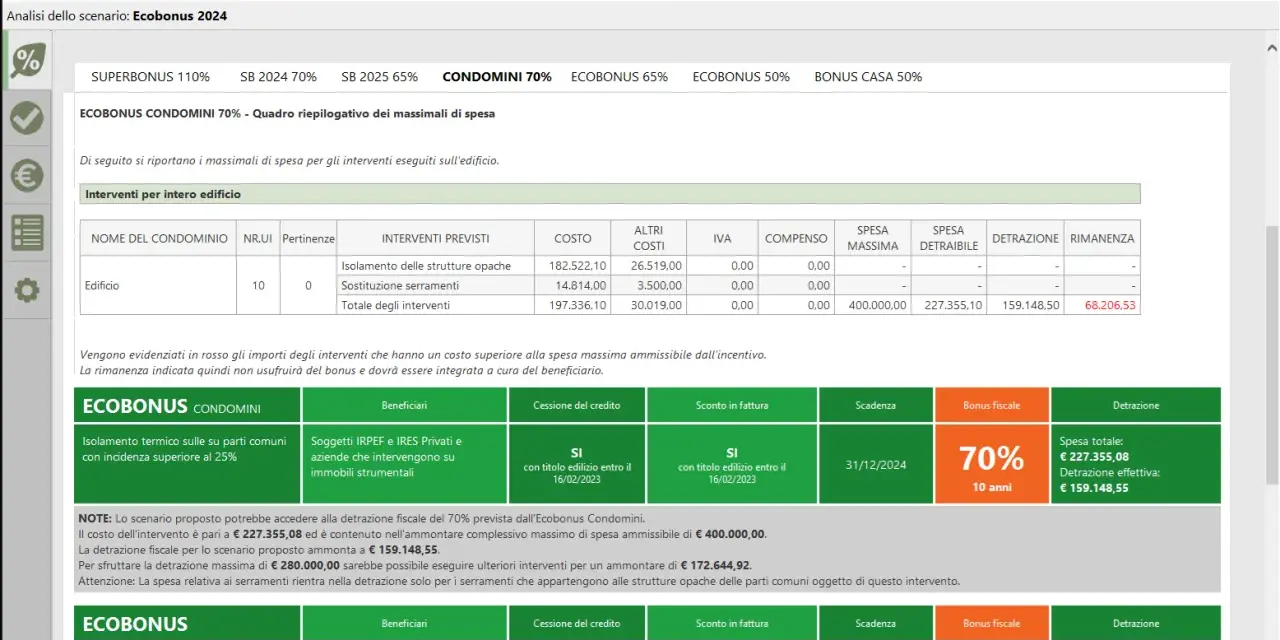
Task: Switch to BONUS CASA 50% tab
Action: pyautogui.click(x=868, y=77)
